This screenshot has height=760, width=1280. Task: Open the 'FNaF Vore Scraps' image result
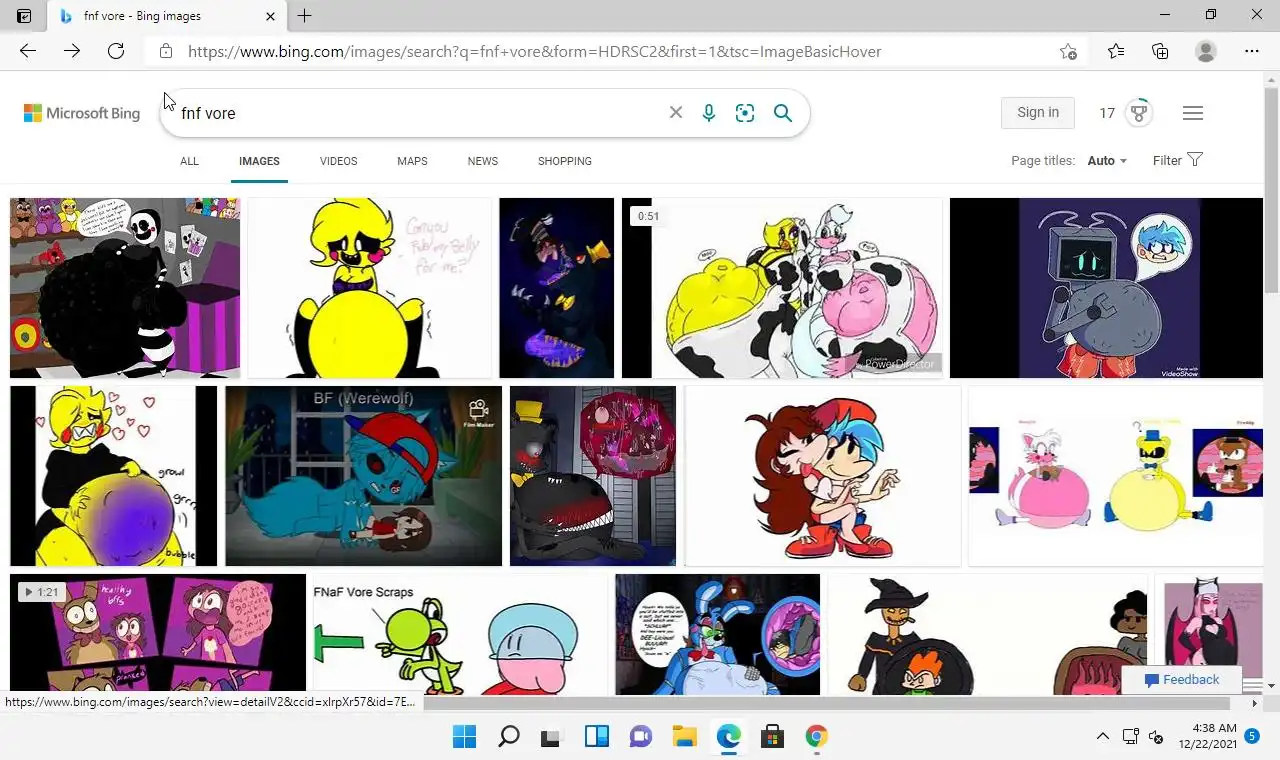[459, 635]
